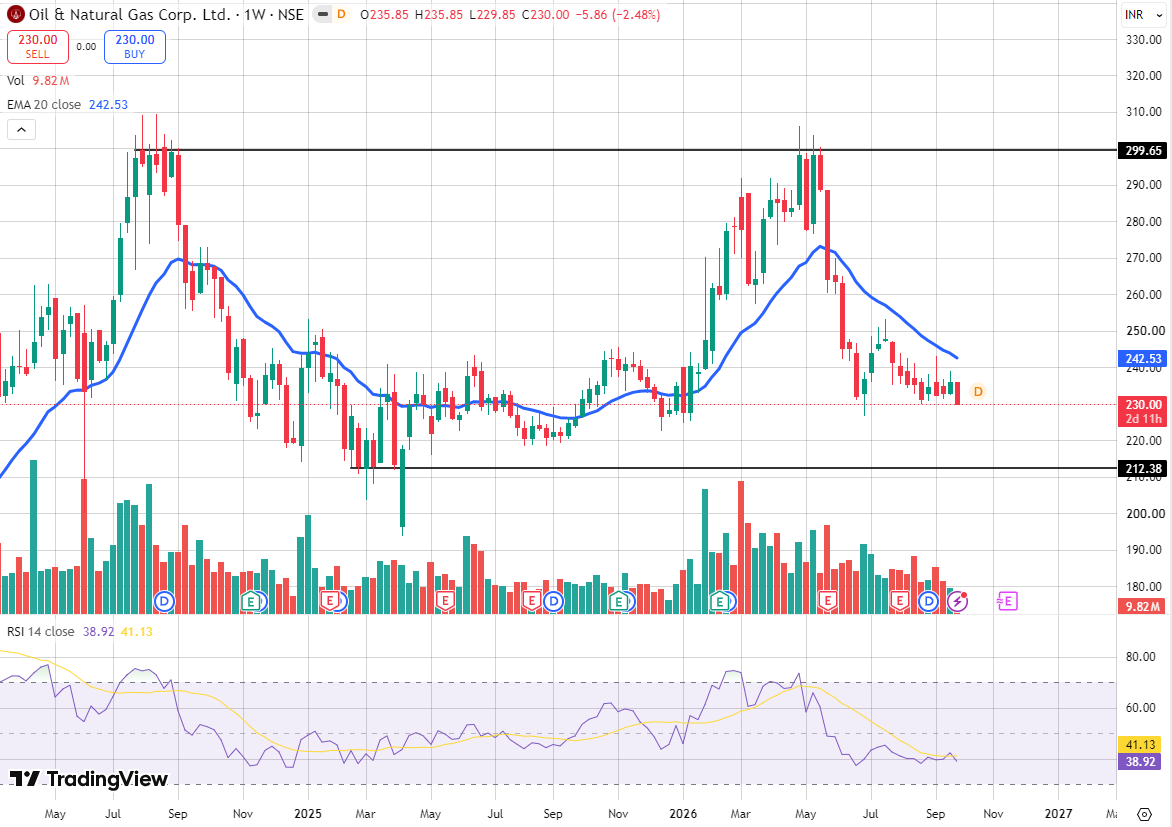Viewport: 1172px width, 827px height.
Task: Click the 2027 label on time axis
Action: pyautogui.click(x=1058, y=814)
